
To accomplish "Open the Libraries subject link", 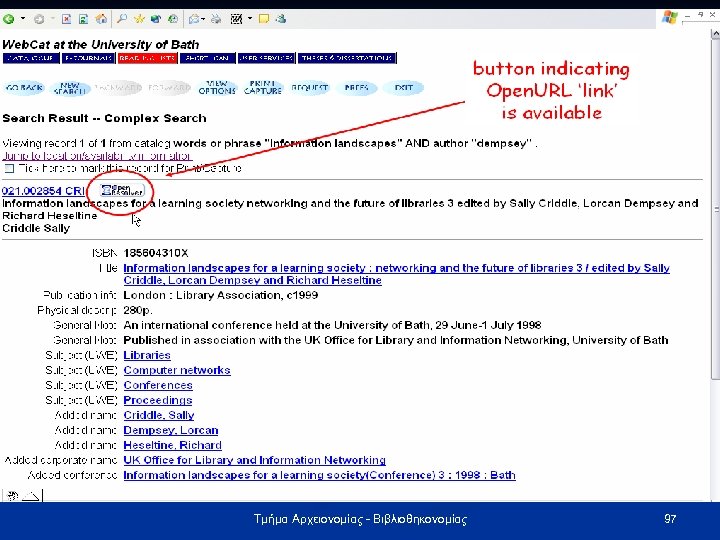I will [147, 355].
